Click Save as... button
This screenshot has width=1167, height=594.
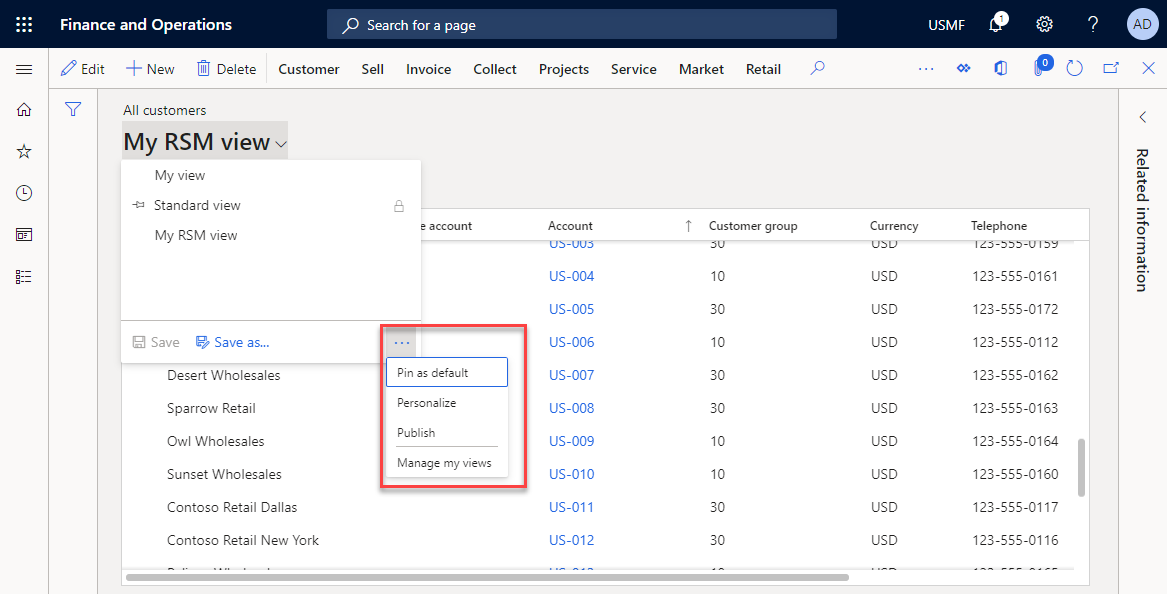tap(233, 342)
